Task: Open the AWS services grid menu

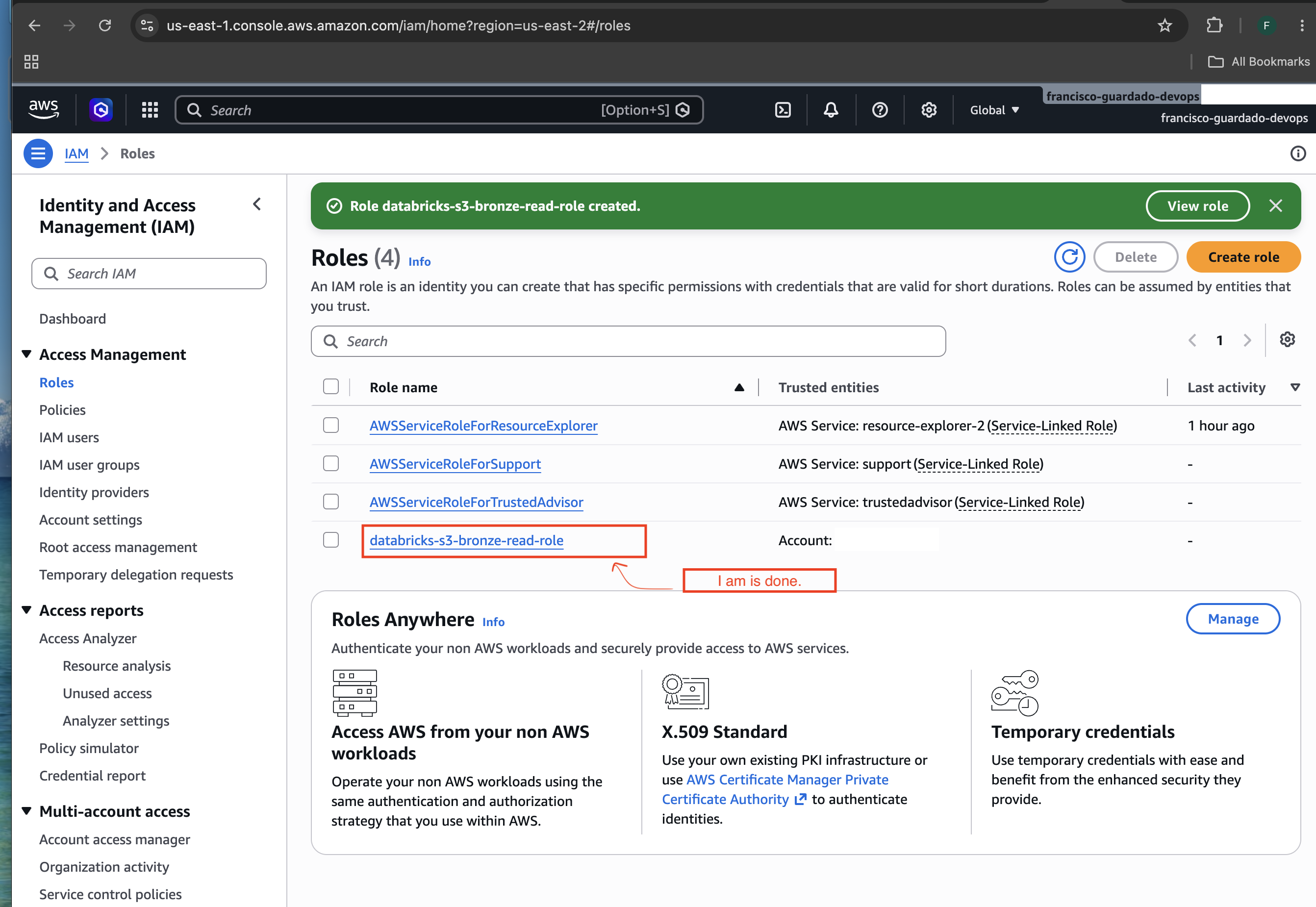Action: [150, 110]
